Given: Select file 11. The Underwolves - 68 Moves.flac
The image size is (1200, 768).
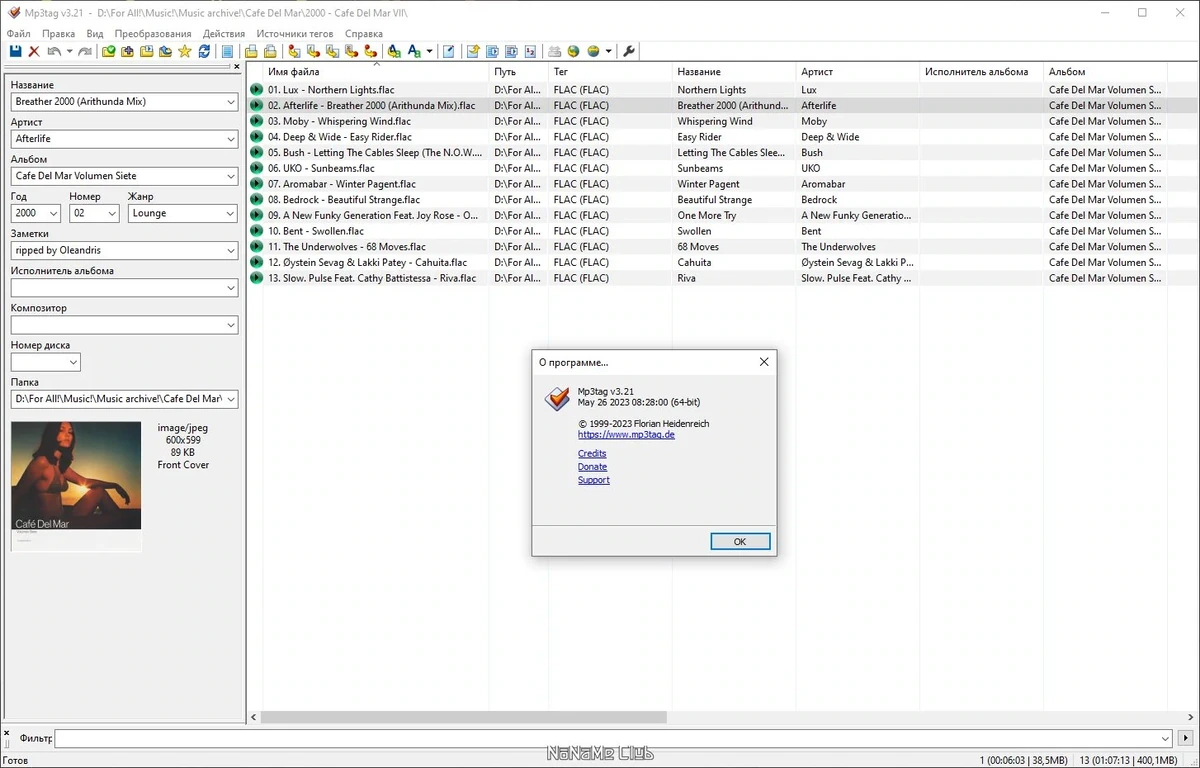Looking at the screenshot, I should [347, 247].
